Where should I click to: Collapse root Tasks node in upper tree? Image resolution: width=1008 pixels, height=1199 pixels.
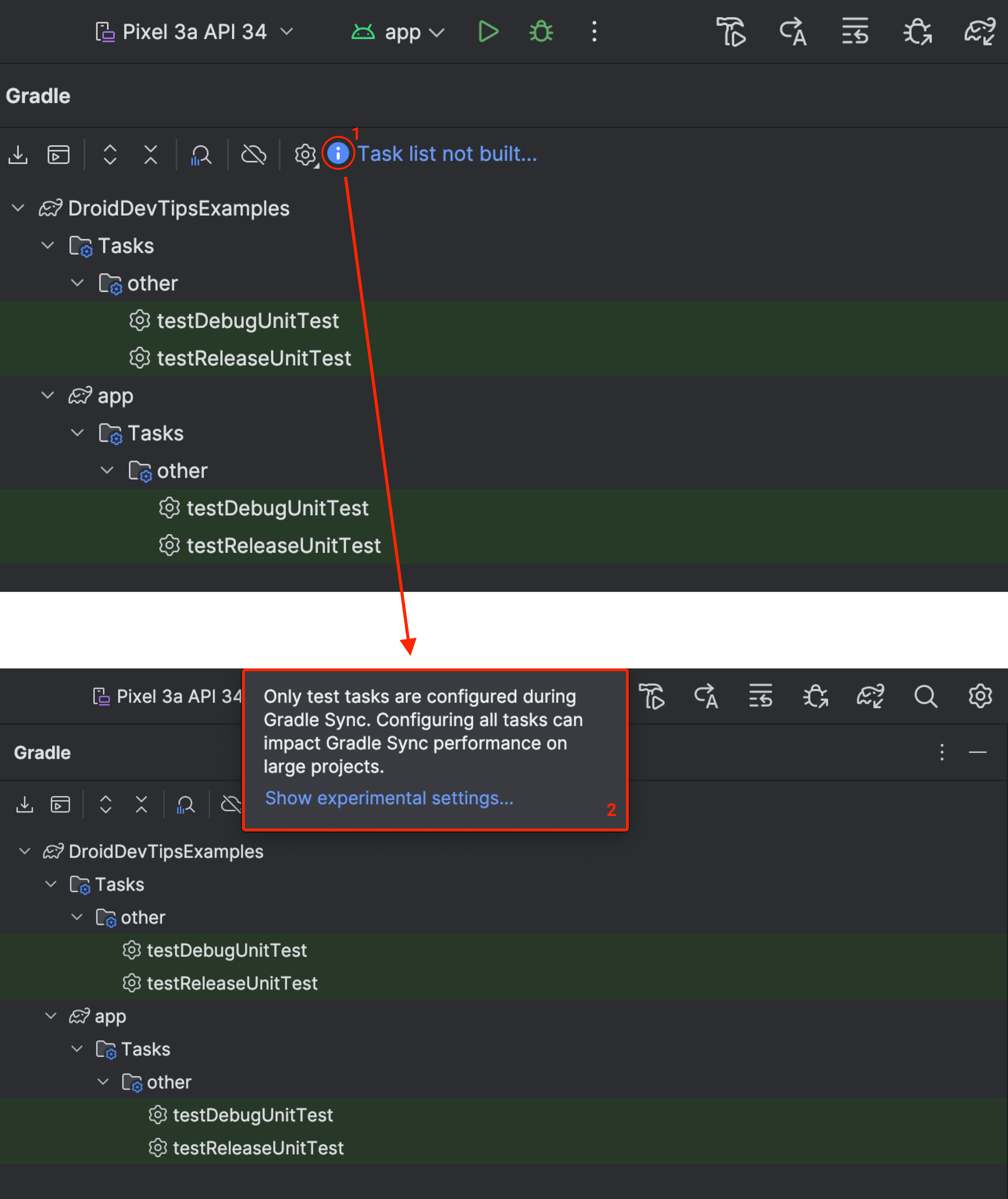pos(48,246)
